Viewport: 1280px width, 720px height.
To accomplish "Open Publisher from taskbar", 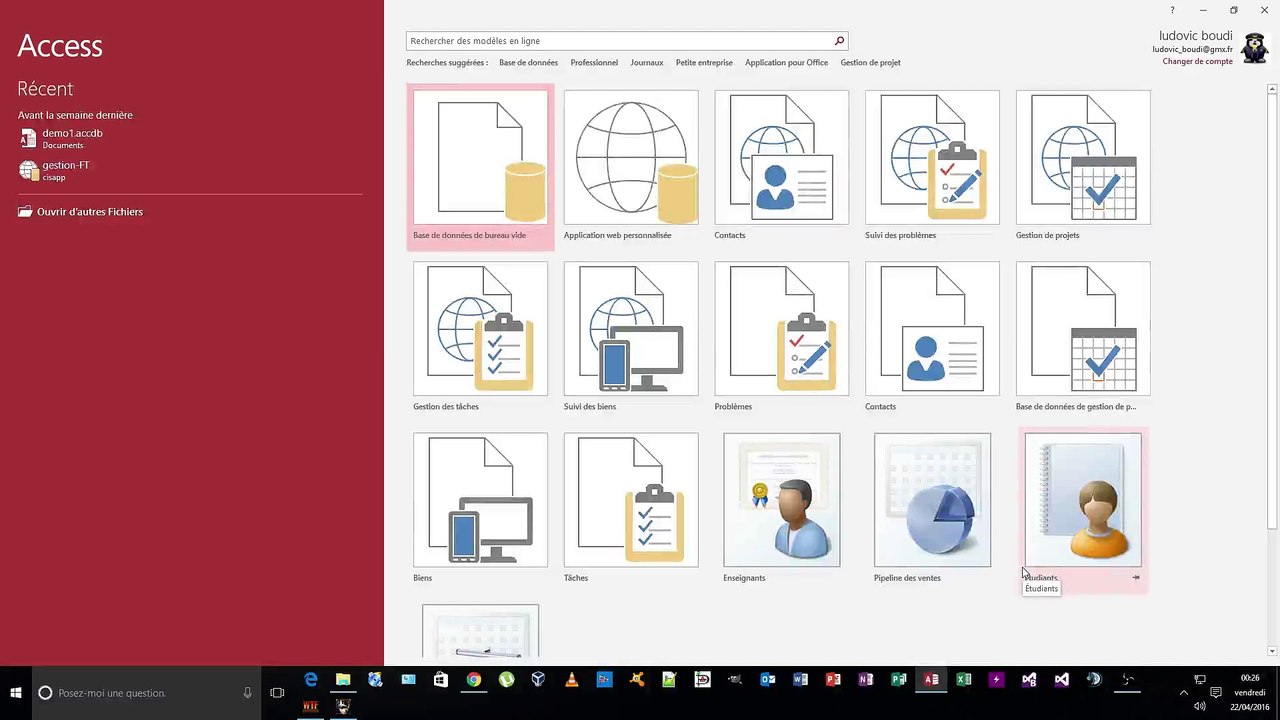I will click(x=898, y=680).
